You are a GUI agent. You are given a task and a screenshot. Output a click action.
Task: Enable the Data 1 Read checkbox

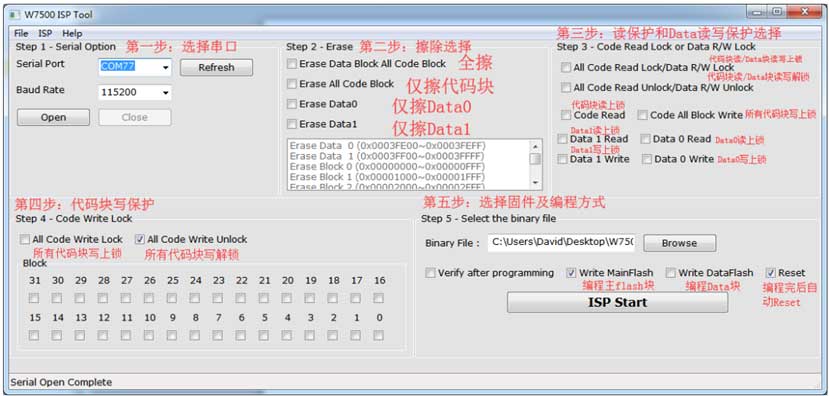coord(563,139)
